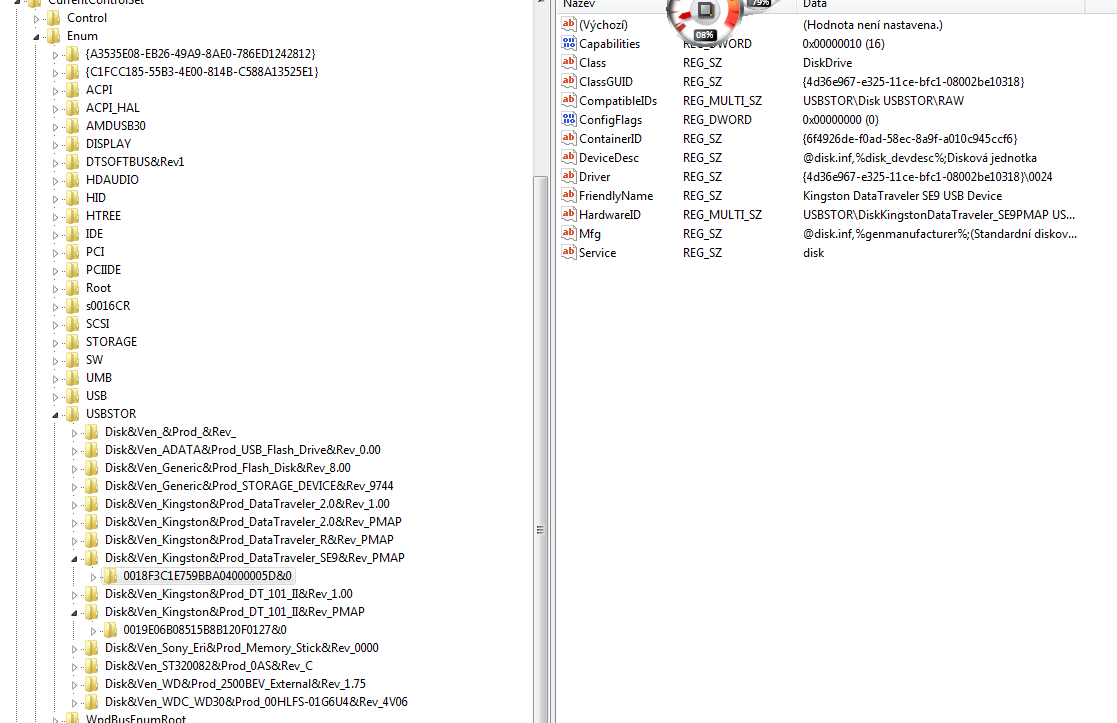Click the ACPI folder icon
The height and width of the screenshot is (723, 1117).
tap(73, 90)
